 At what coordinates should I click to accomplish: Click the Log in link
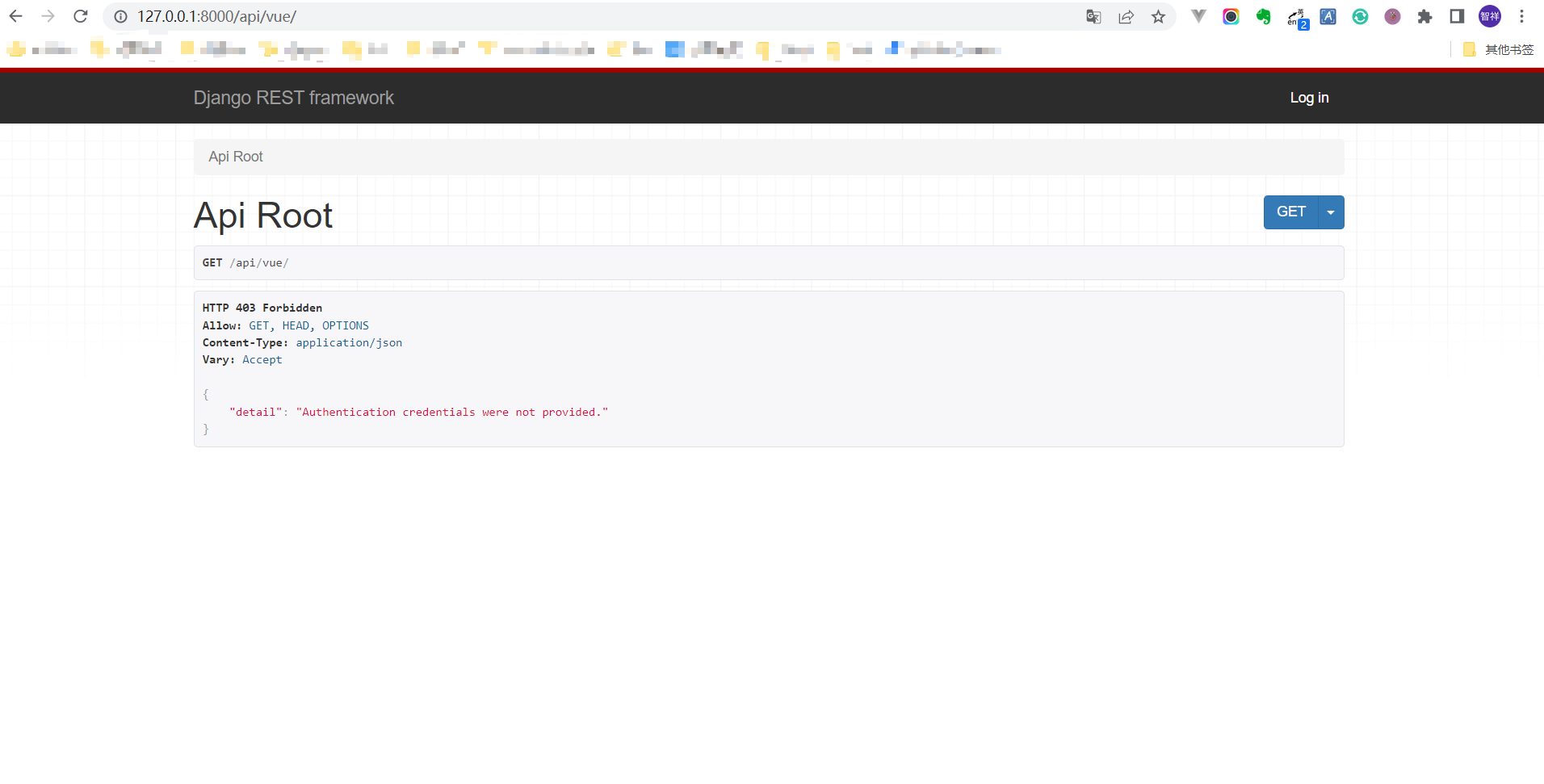point(1309,98)
